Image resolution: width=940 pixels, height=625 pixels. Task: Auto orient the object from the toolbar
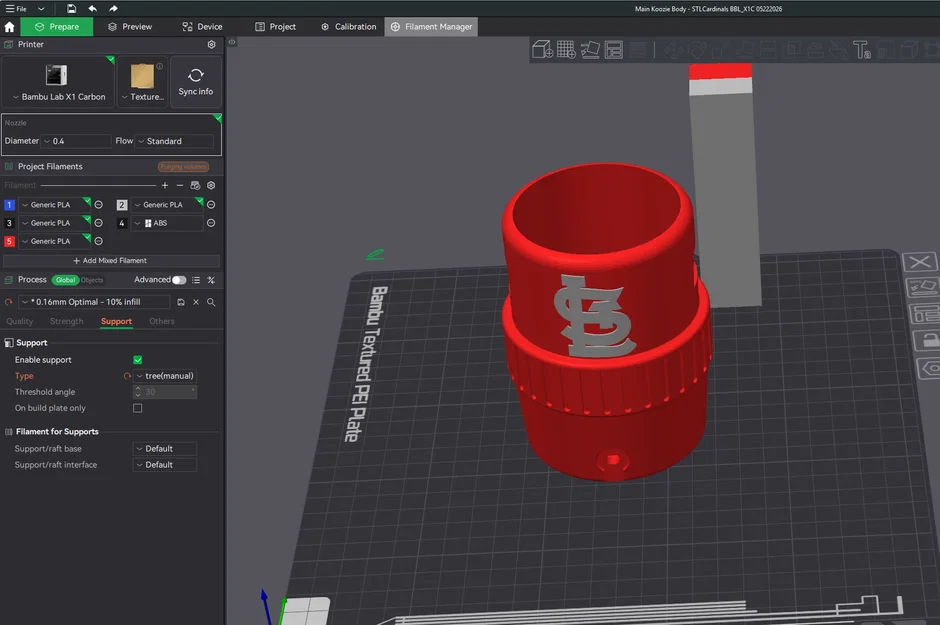tap(590, 50)
